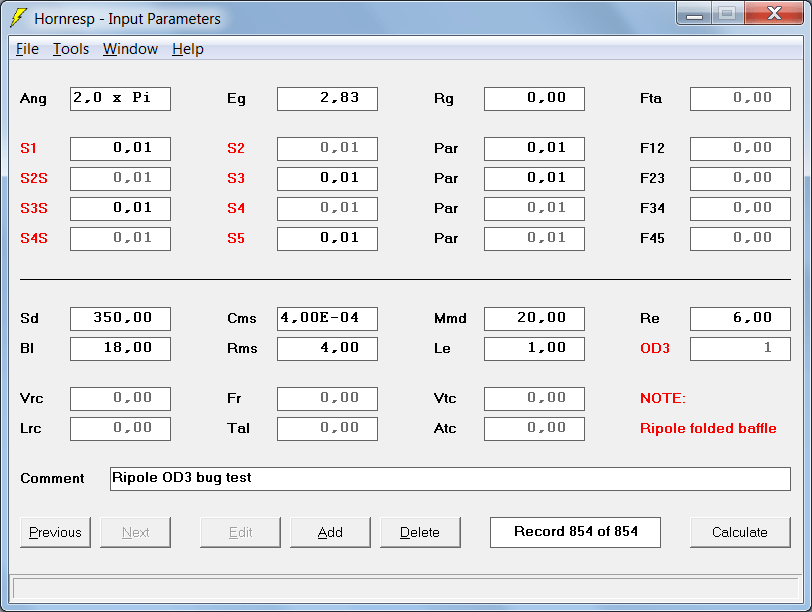The image size is (812, 612).
Task: Click the Ripole folded baffle note
Action: click(708, 429)
